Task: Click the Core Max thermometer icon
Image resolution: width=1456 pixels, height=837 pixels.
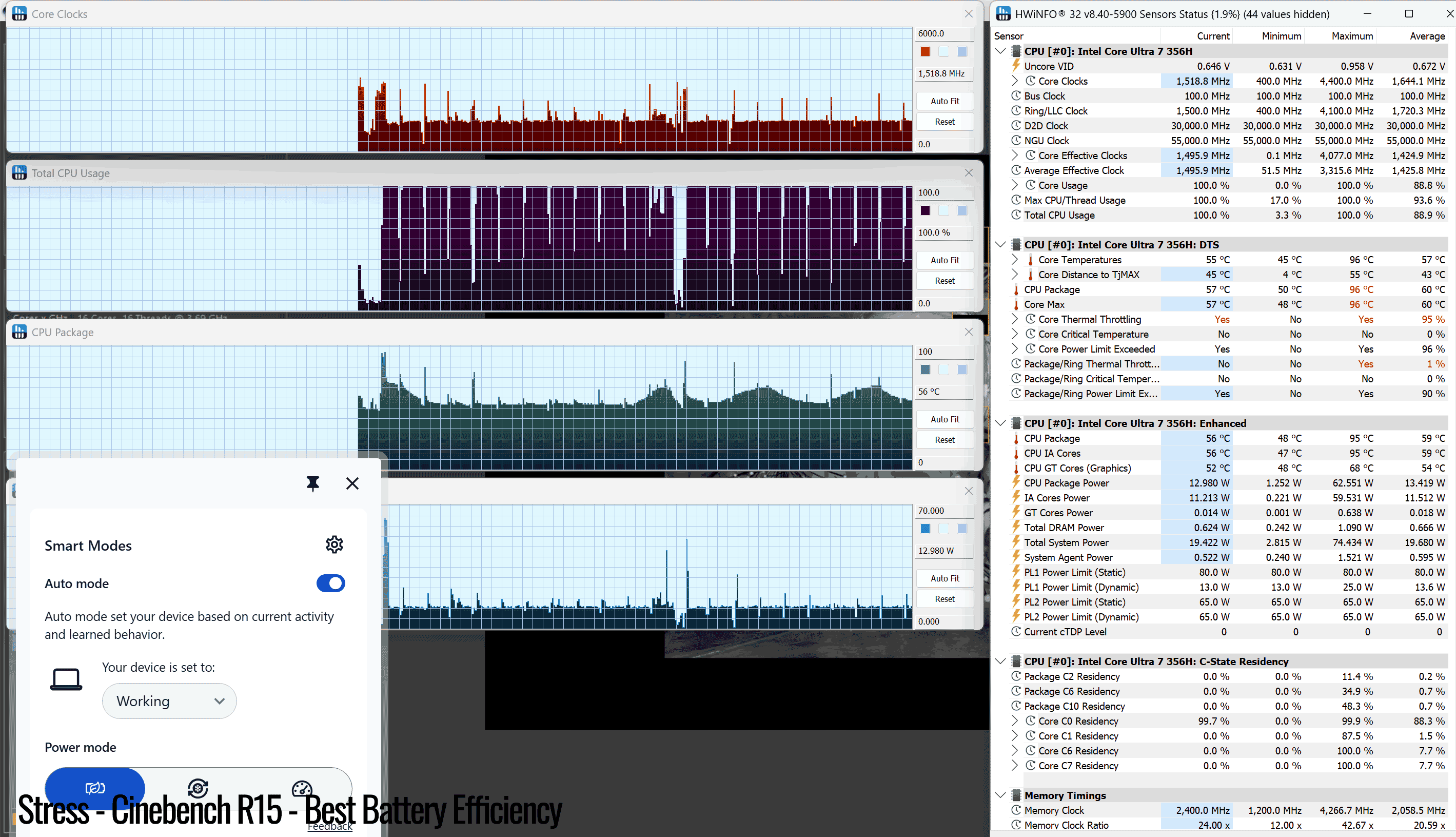Action: coord(1016,305)
